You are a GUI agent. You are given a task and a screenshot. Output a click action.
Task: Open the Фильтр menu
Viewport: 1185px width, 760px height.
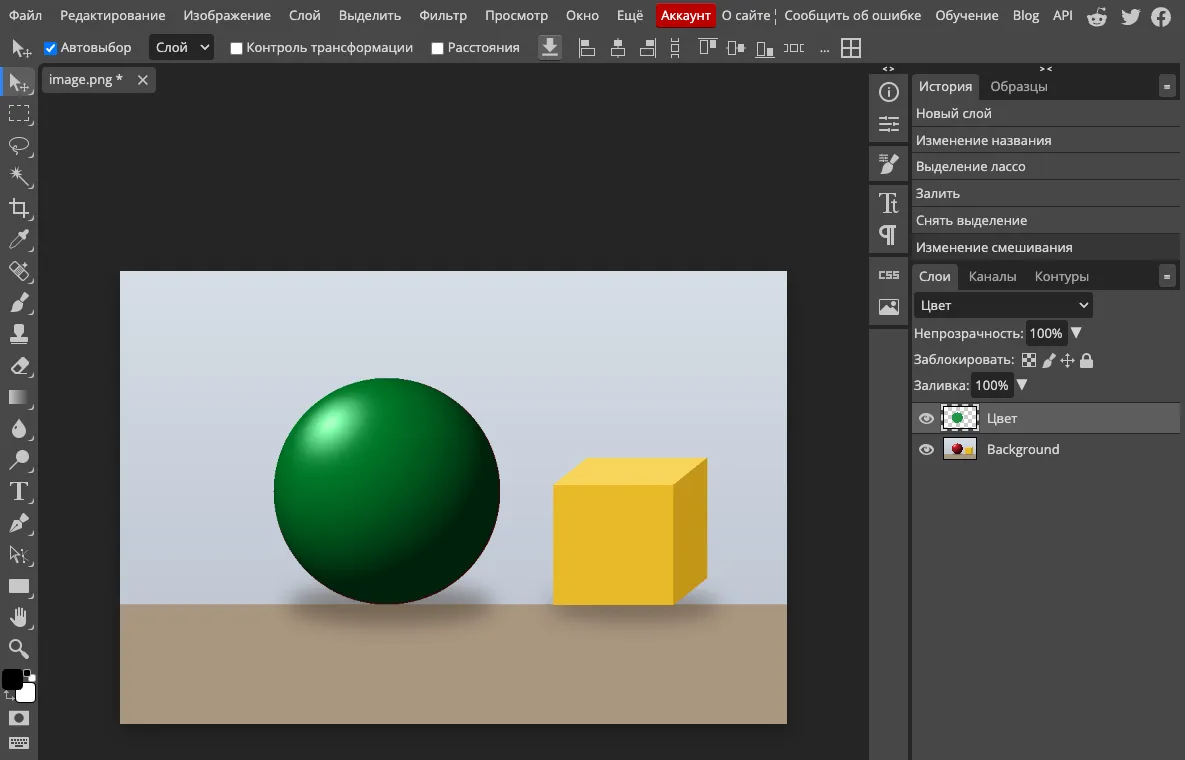tap(443, 15)
